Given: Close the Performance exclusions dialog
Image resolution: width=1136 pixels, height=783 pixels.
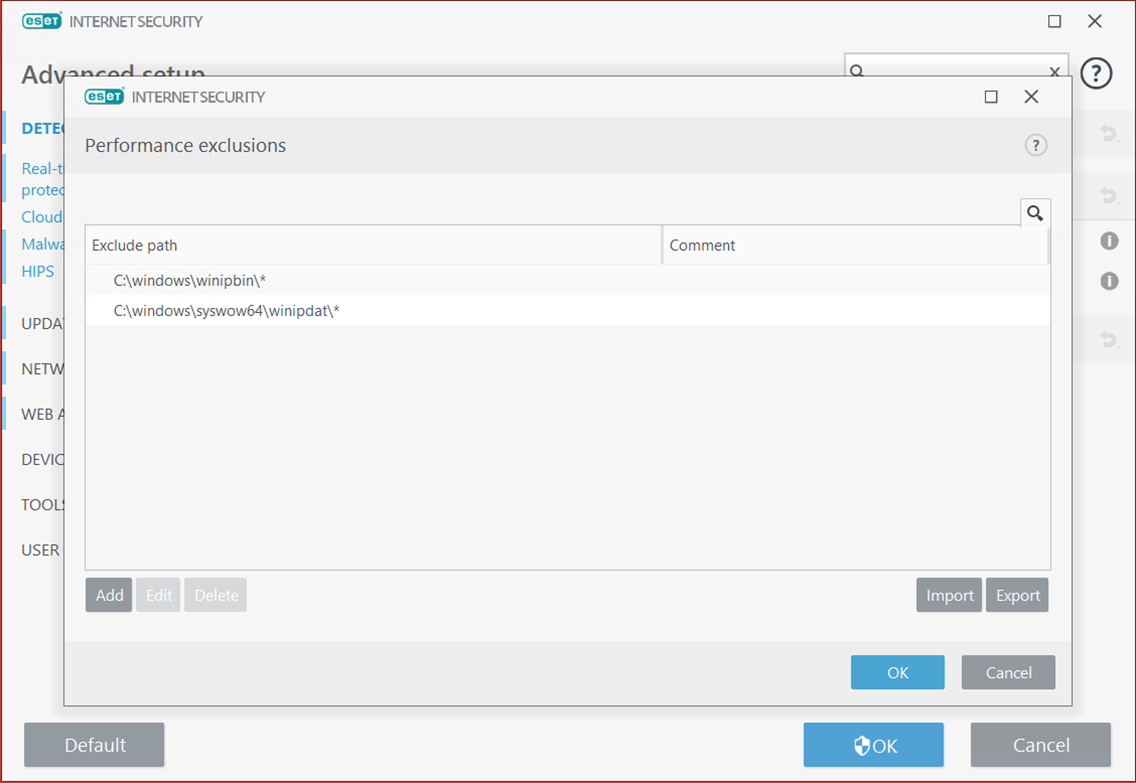Looking at the screenshot, I should pyautogui.click(x=1032, y=97).
